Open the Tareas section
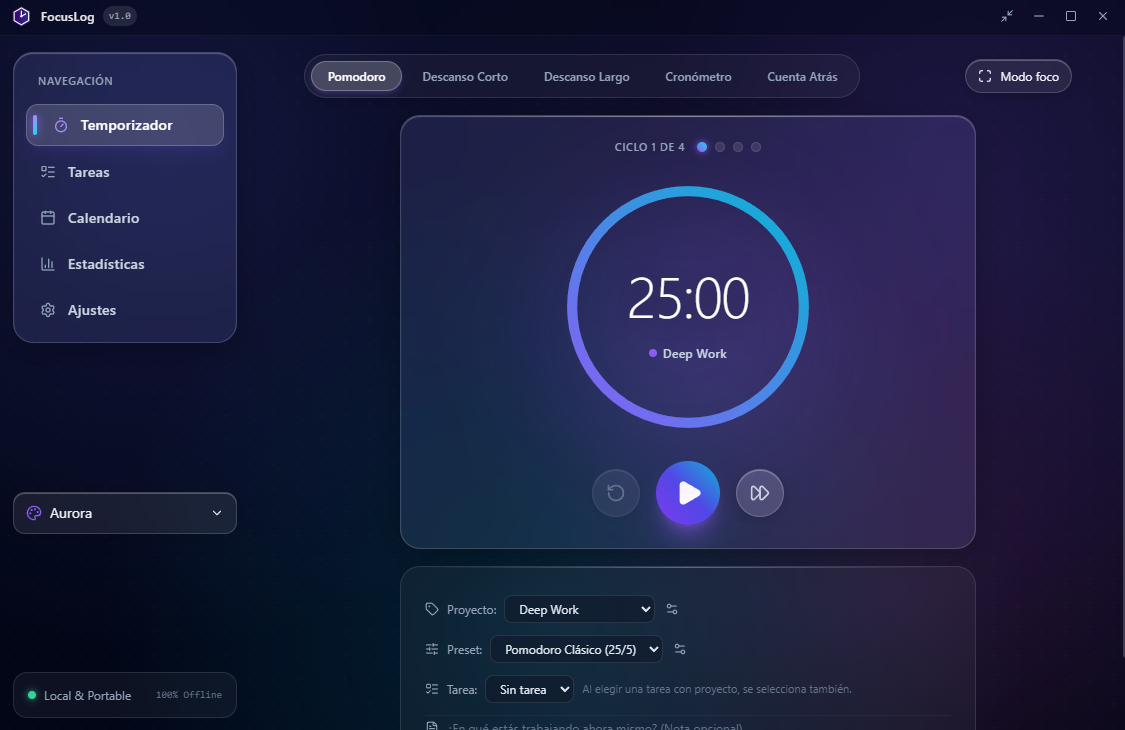Screen dimensions: 1125x730 (x=125, y=172)
